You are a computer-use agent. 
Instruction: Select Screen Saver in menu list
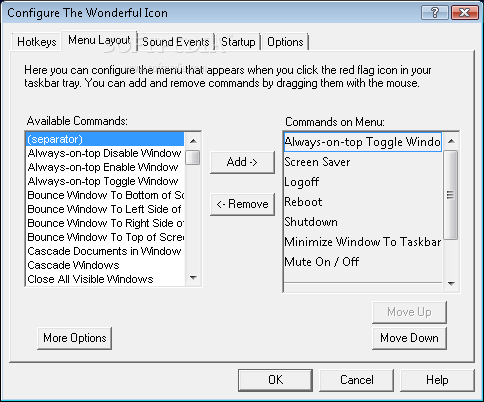pyautogui.click(x=363, y=162)
